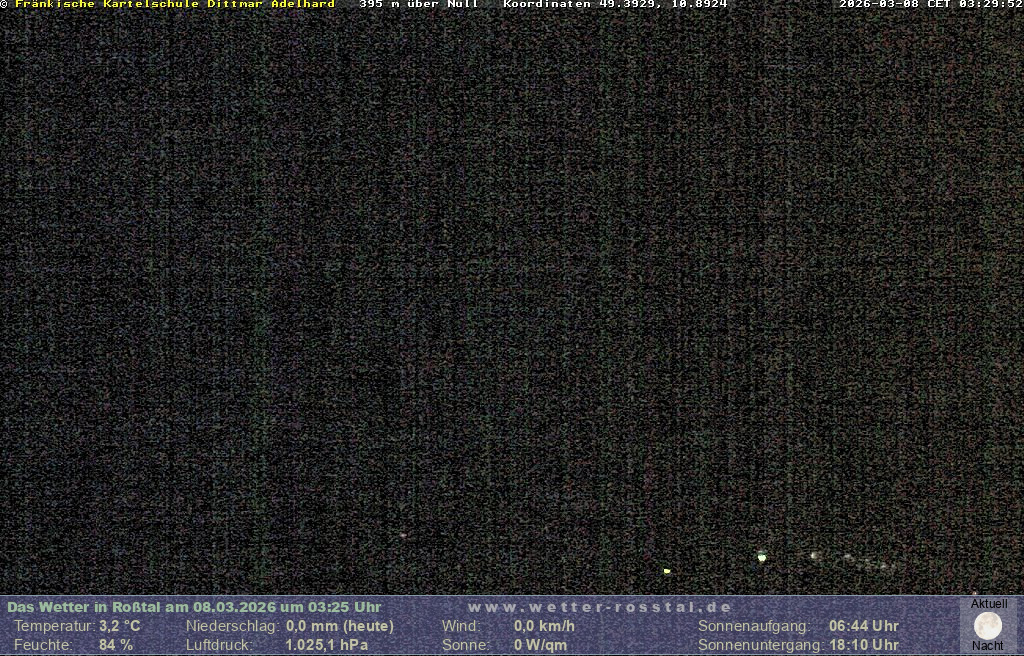Select the temperature value 3,2 °C
Screen dimensions: 1024x656
coord(119,626)
